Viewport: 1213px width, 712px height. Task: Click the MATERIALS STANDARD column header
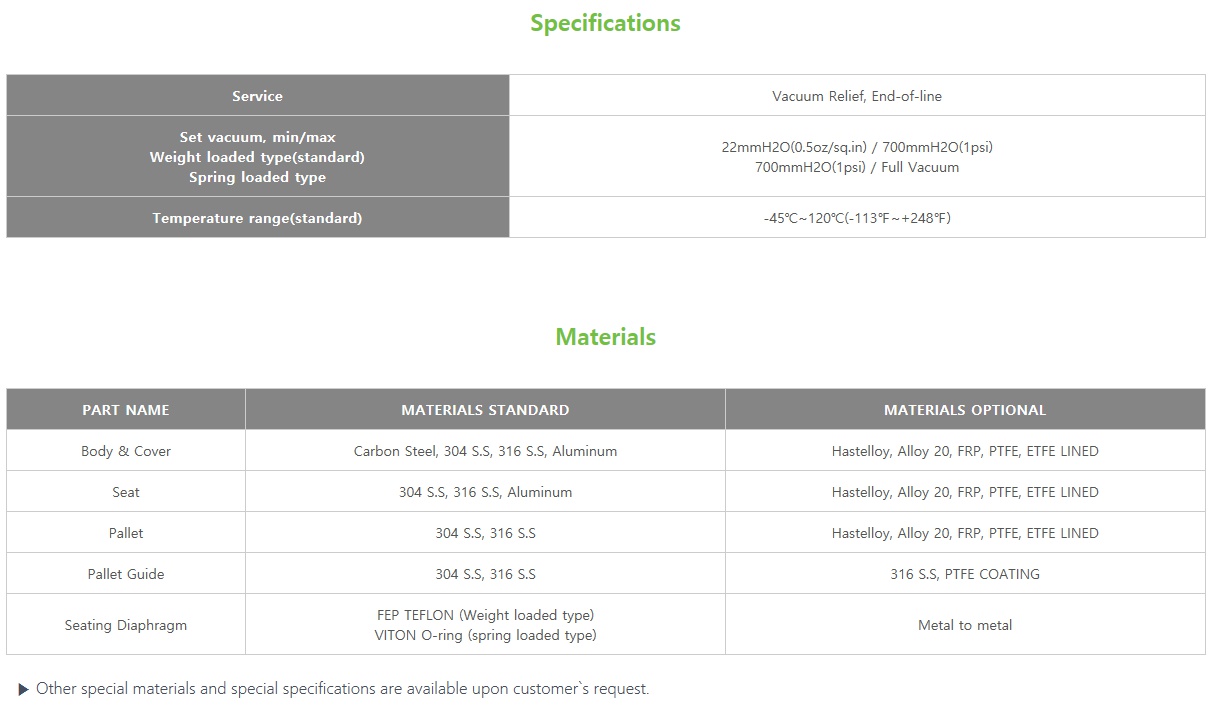point(485,410)
